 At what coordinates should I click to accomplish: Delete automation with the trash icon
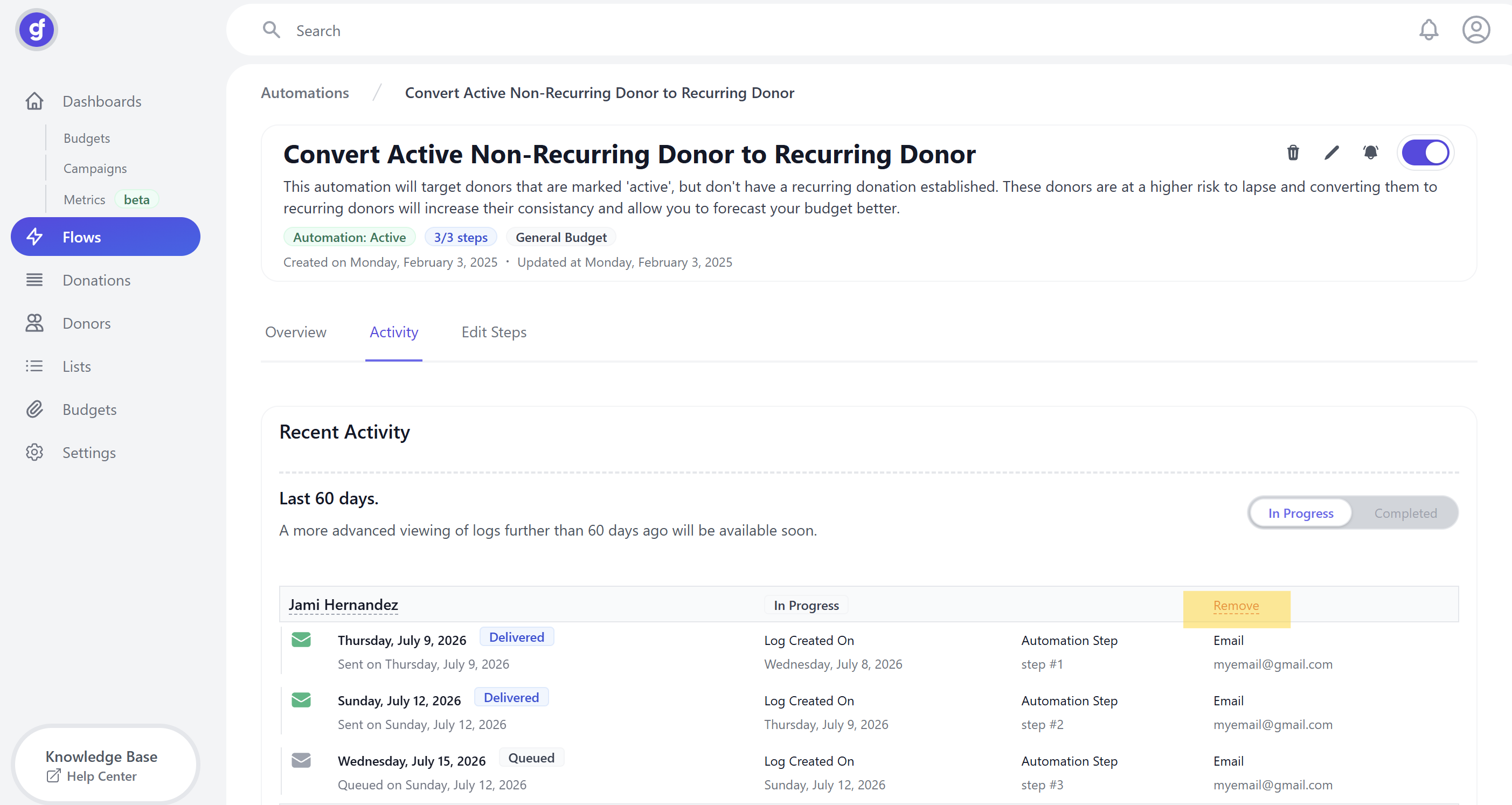pyautogui.click(x=1293, y=153)
